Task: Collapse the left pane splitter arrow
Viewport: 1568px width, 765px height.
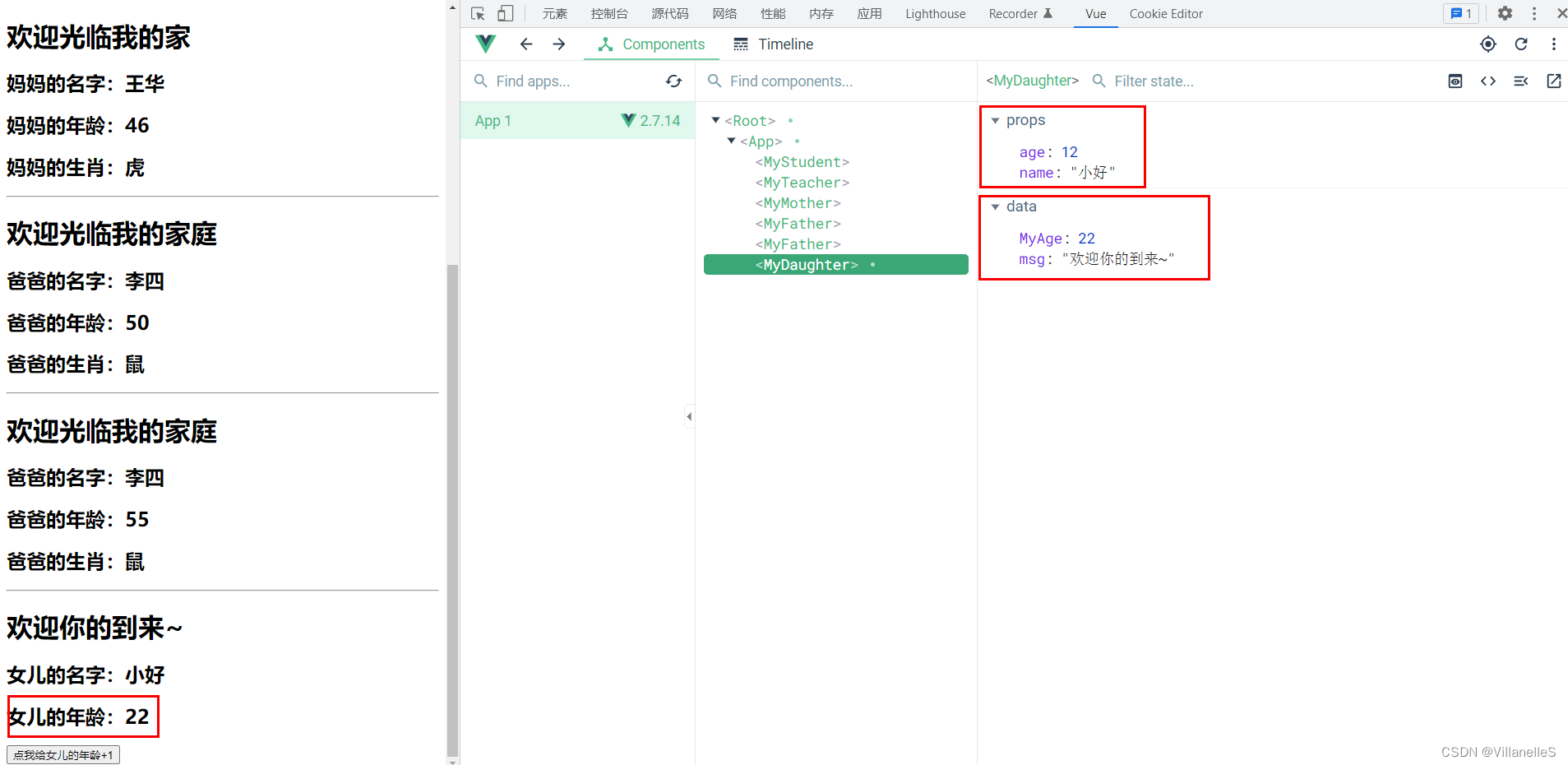Action: [x=689, y=416]
